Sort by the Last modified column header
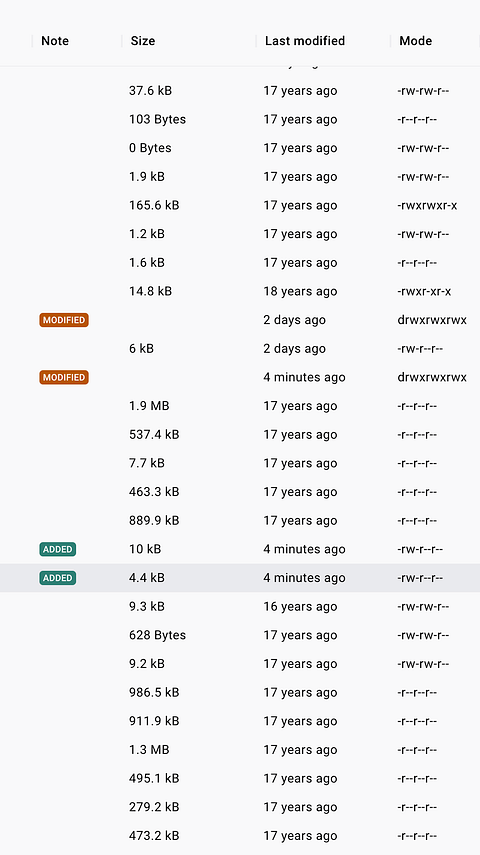 pos(305,41)
